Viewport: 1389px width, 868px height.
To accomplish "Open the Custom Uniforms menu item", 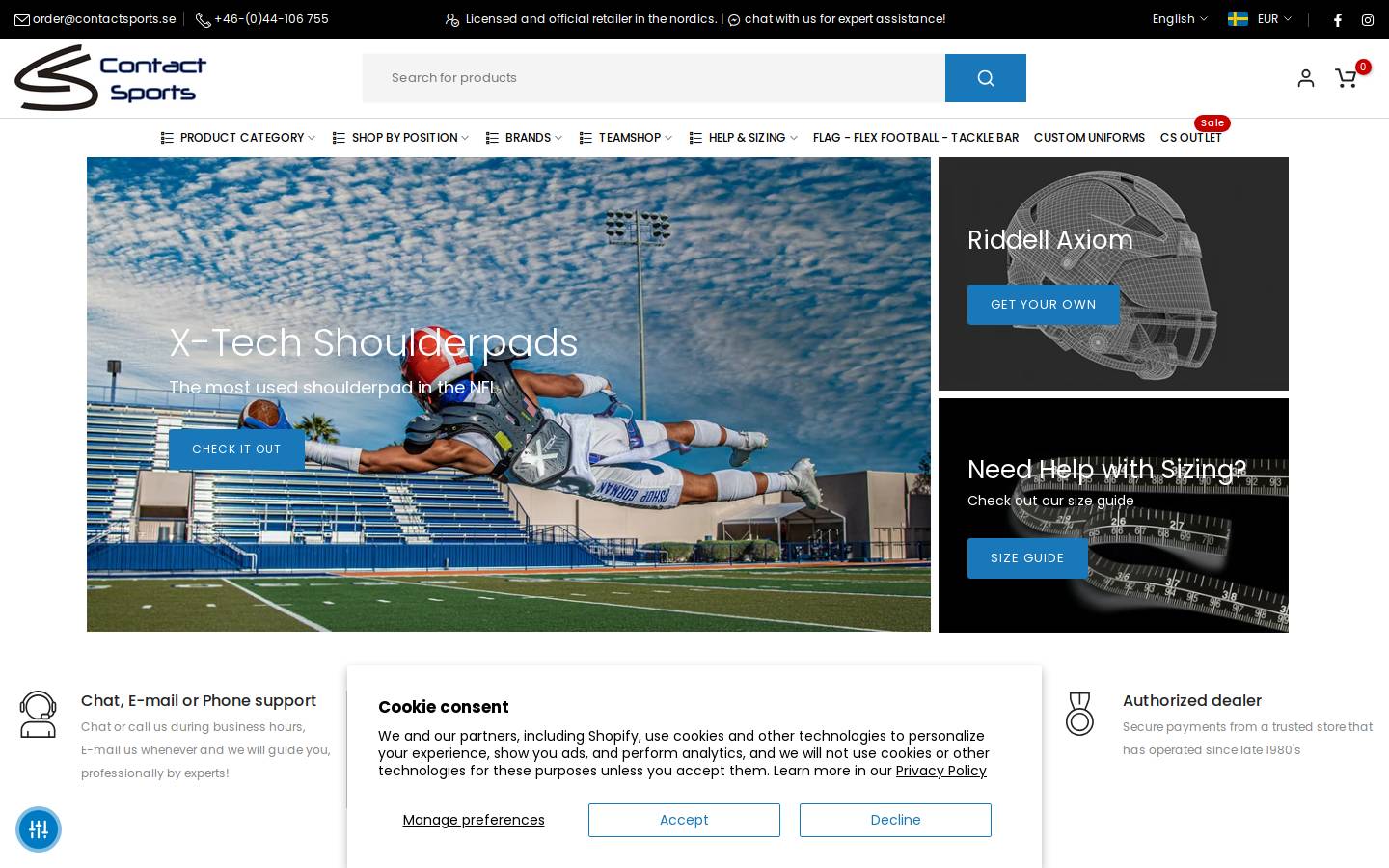I will pos(1089,138).
